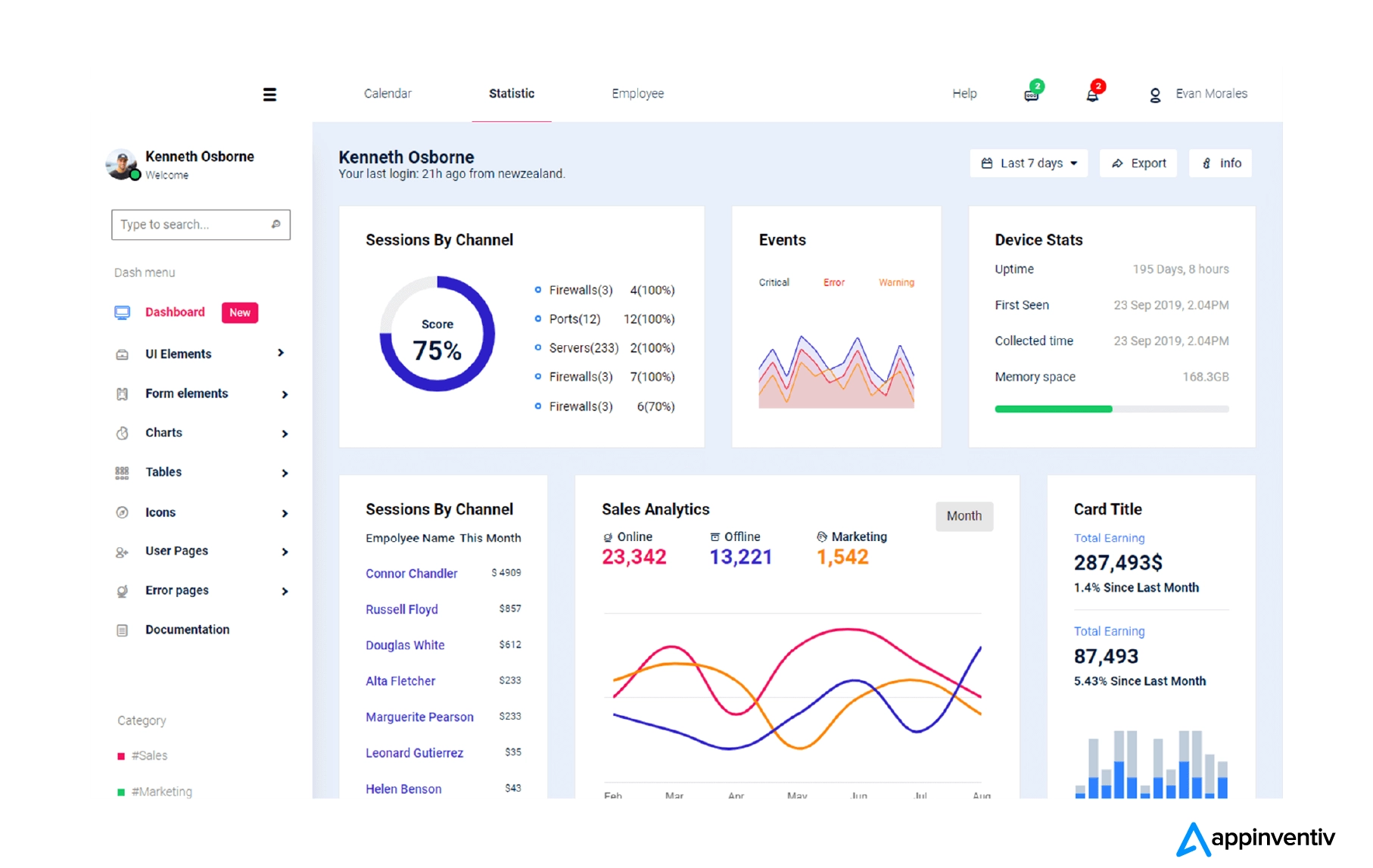Click the Dashboard monitor icon
The height and width of the screenshot is (868, 1373).
click(x=122, y=313)
